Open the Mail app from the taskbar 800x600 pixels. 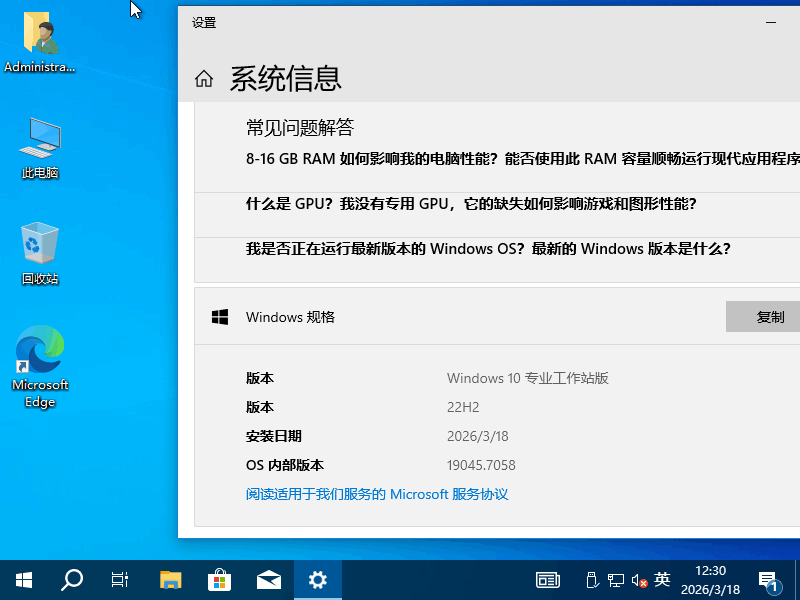click(x=268, y=579)
